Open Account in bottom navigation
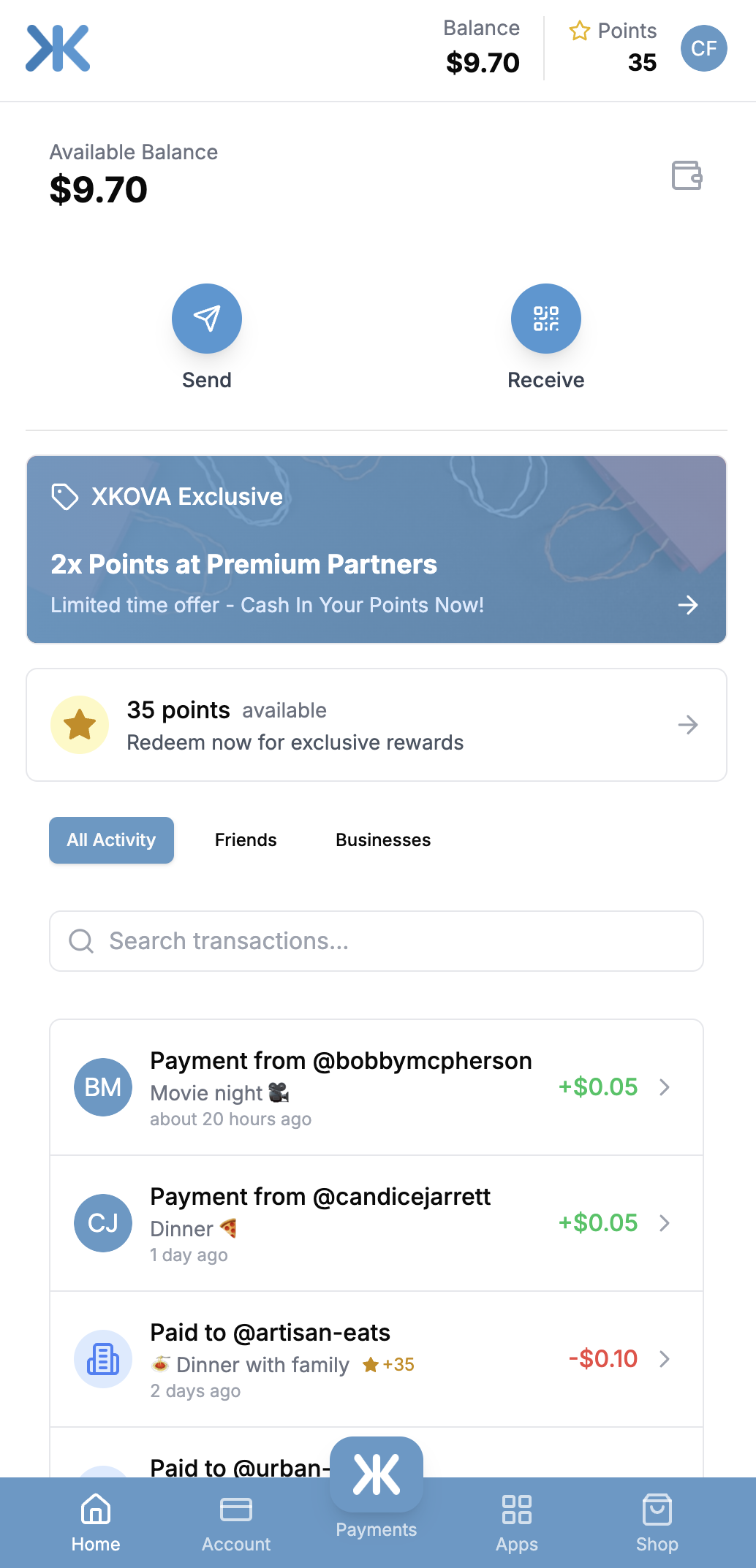756x1568 pixels. point(236,1523)
